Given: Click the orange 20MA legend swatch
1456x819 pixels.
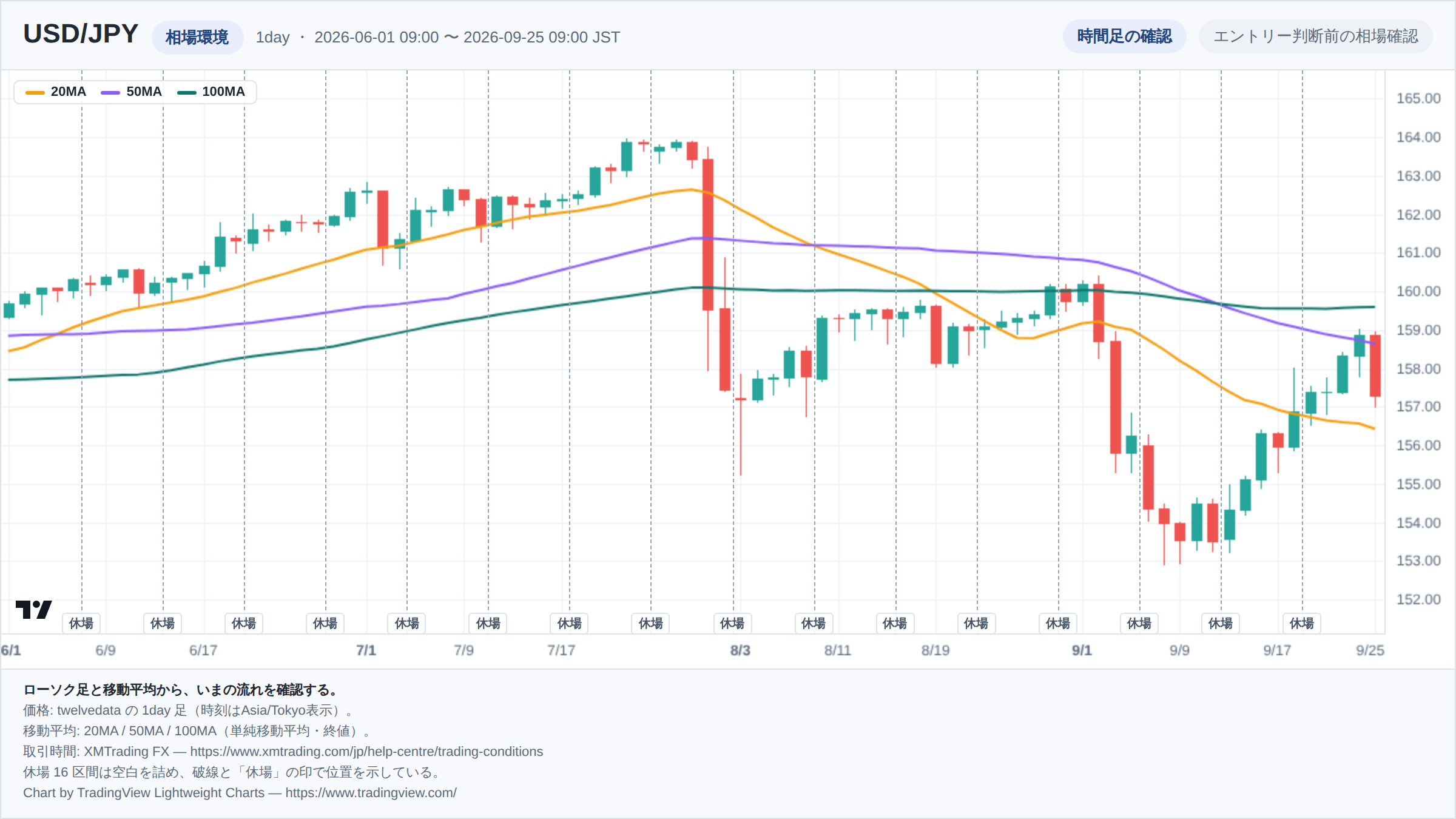Looking at the screenshot, I should pyautogui.click(x=35, y=92).
